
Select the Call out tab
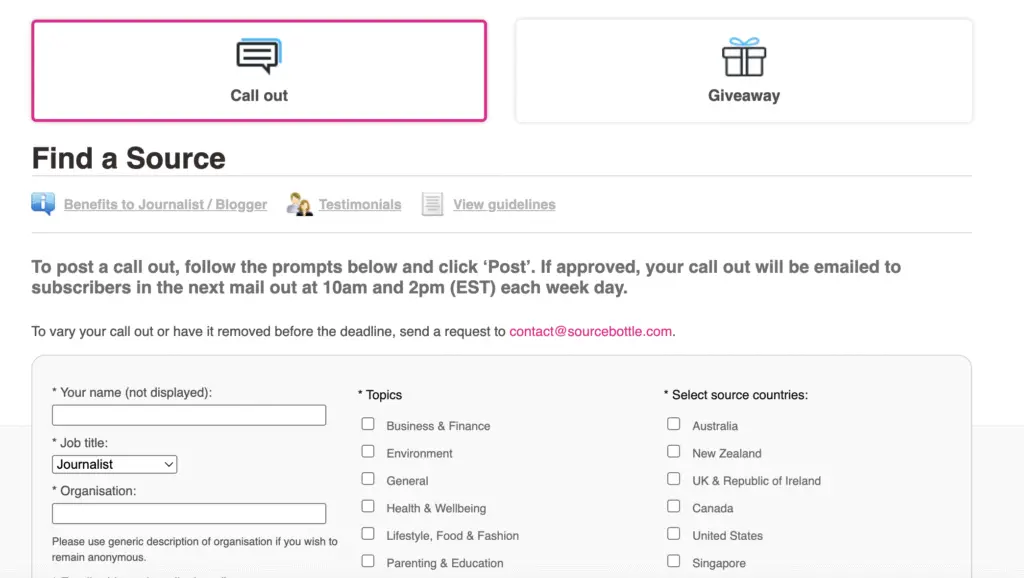pyautogui.click(x=259, y=71)
